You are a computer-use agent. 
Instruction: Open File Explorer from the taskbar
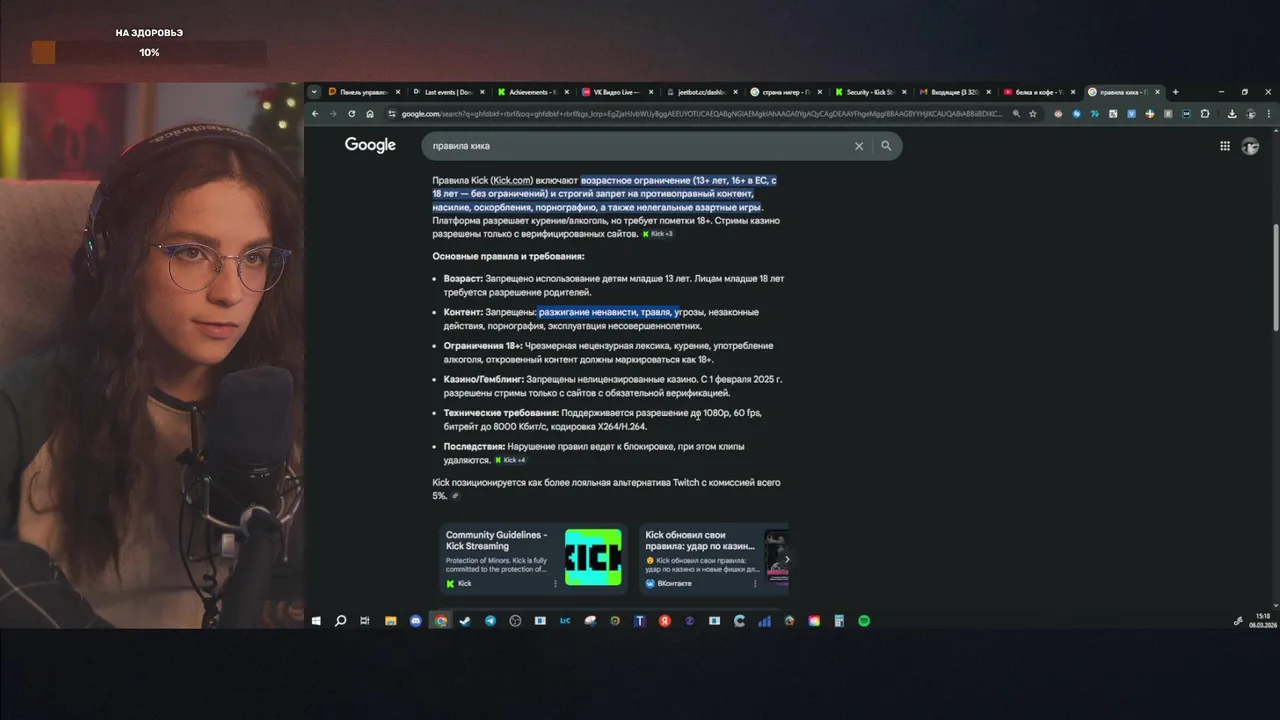391,621
